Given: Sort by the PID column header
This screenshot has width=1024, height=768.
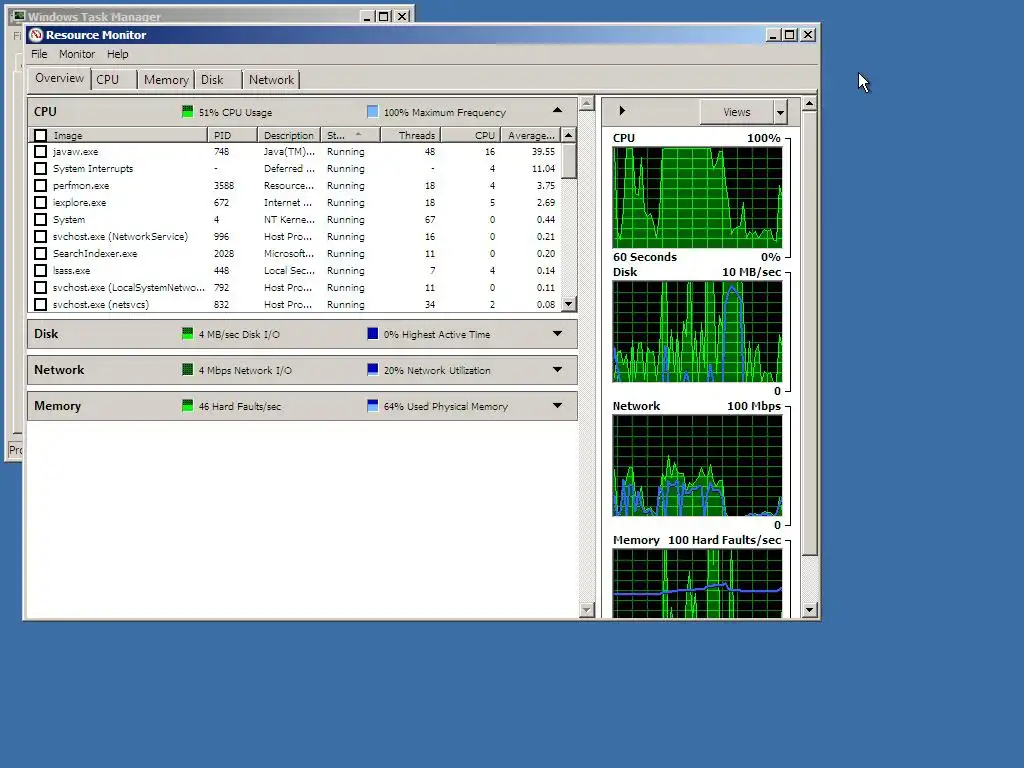Looking at the screenshot, I should coord(232,135).
